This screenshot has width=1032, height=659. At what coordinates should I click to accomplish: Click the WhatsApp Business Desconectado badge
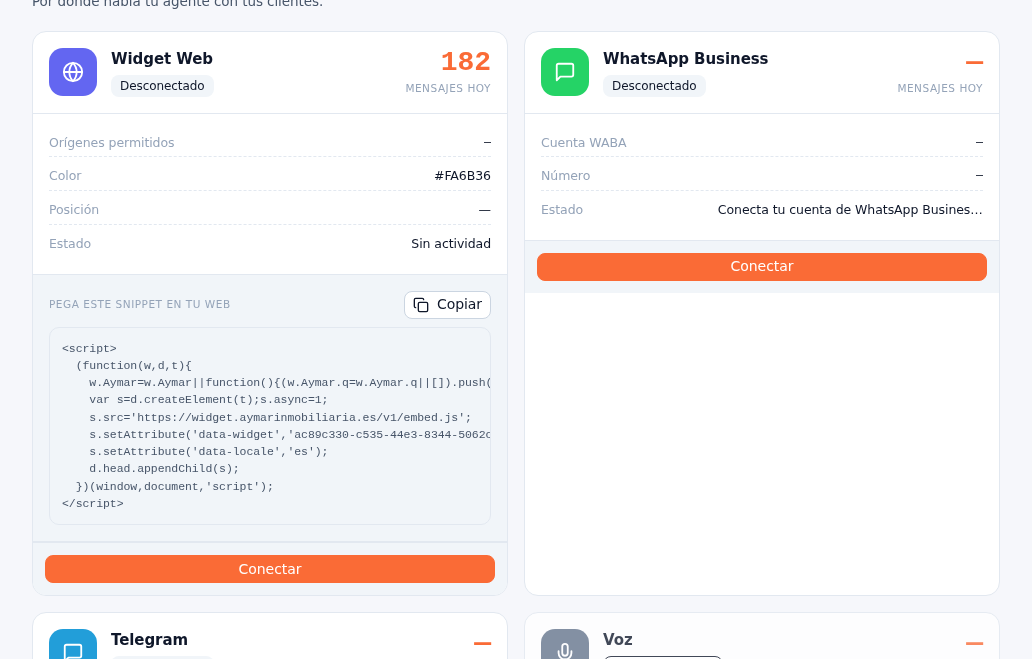(654, 86)
